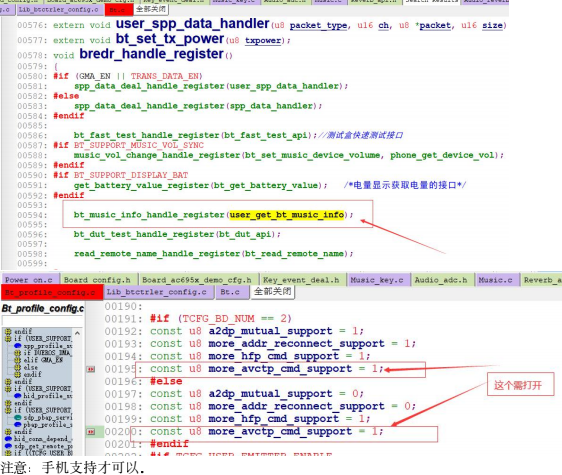Click get_battery_value_register on line 00591
Image resolution: width=562 pixels, height=475 pixels.
point(142,185)
